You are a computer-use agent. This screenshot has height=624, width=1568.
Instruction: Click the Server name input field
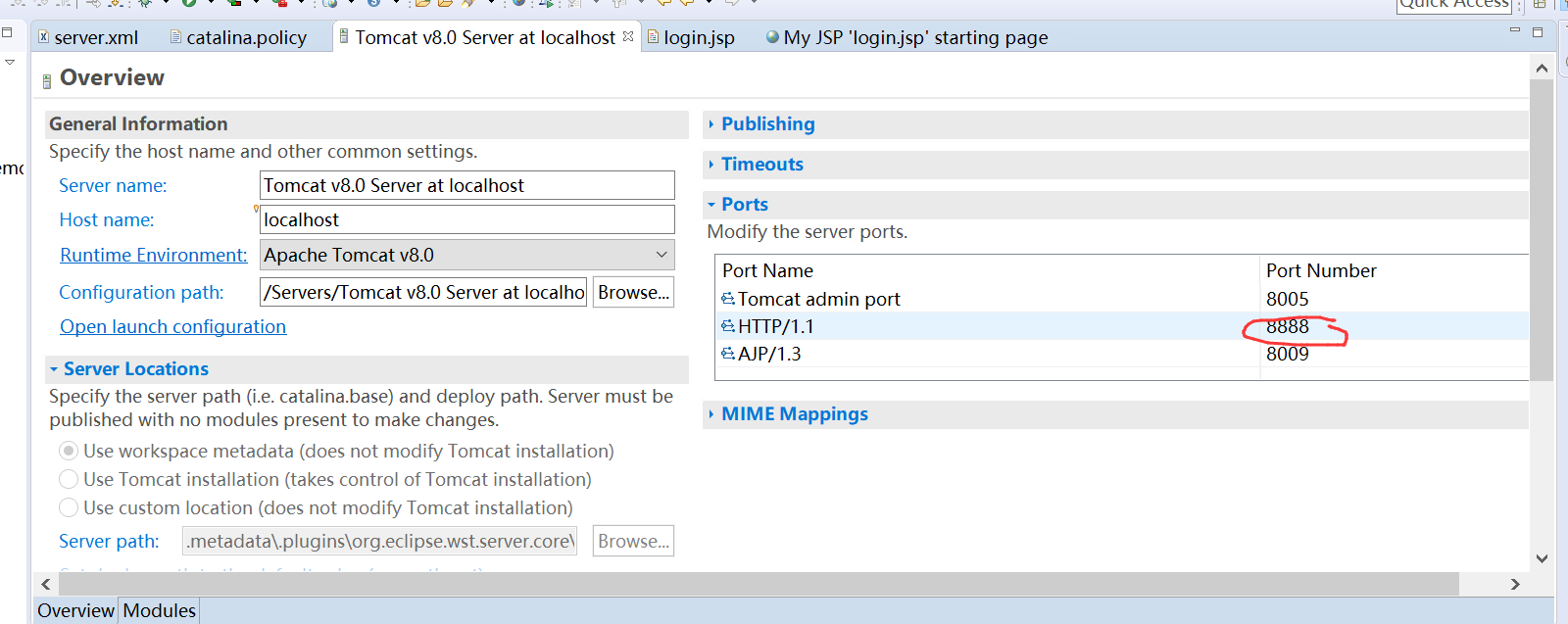click(x=466, y=185)
